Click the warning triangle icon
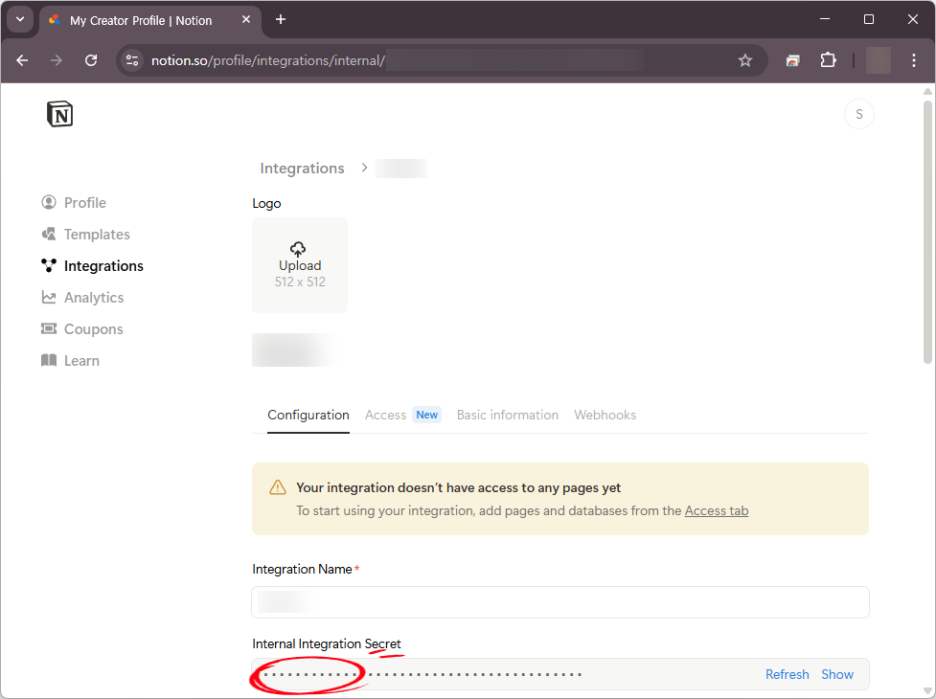Screen dimensions: 936x699 278,488
